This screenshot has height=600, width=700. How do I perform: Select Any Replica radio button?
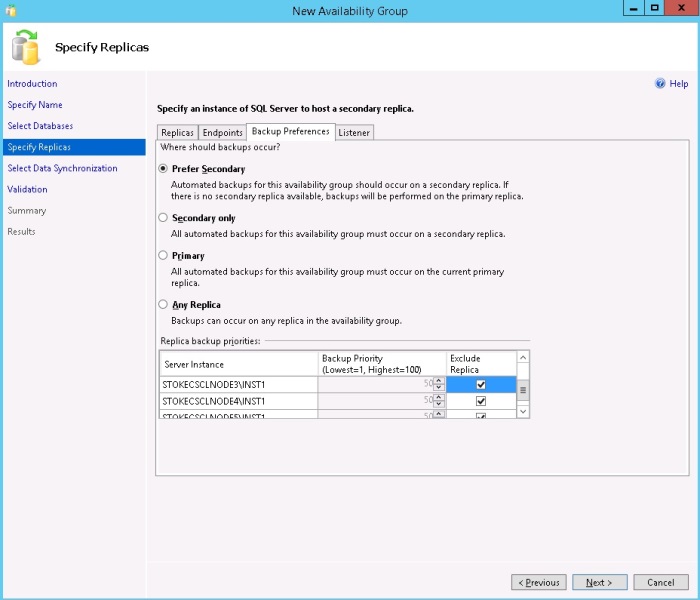click(x=163, y=304)
